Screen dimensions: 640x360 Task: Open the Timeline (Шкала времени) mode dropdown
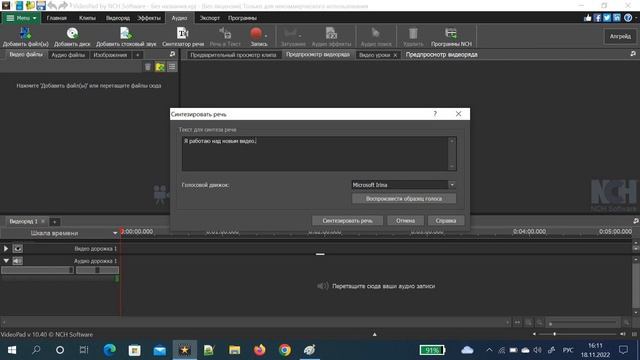click(x=115, y=233)
